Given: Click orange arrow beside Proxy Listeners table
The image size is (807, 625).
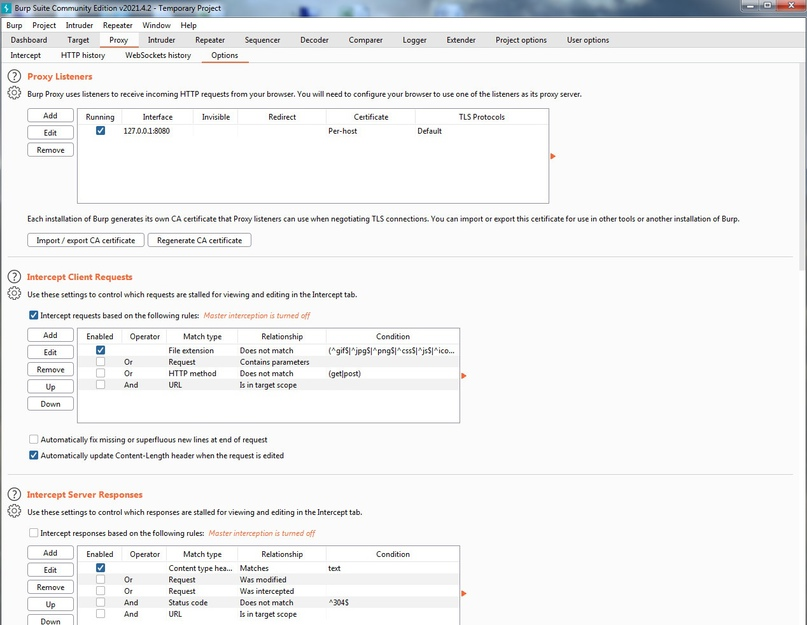Looking at the screenshot, I should click(x=553, y=157).
